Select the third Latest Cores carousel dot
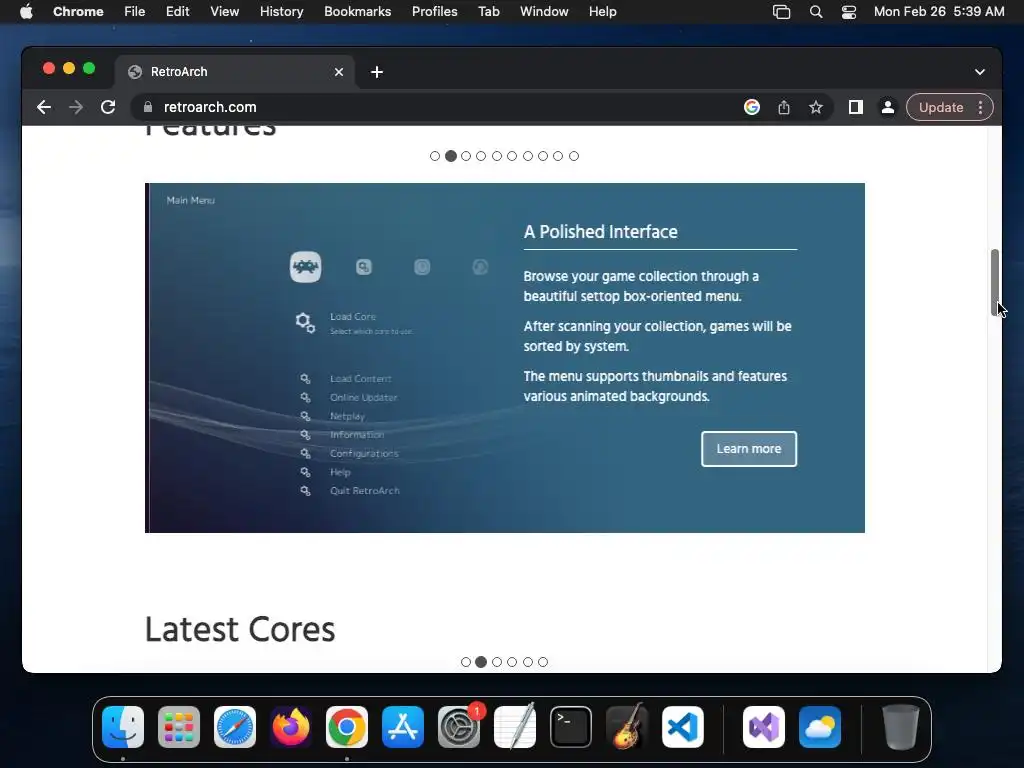 [x=497, y=662]
